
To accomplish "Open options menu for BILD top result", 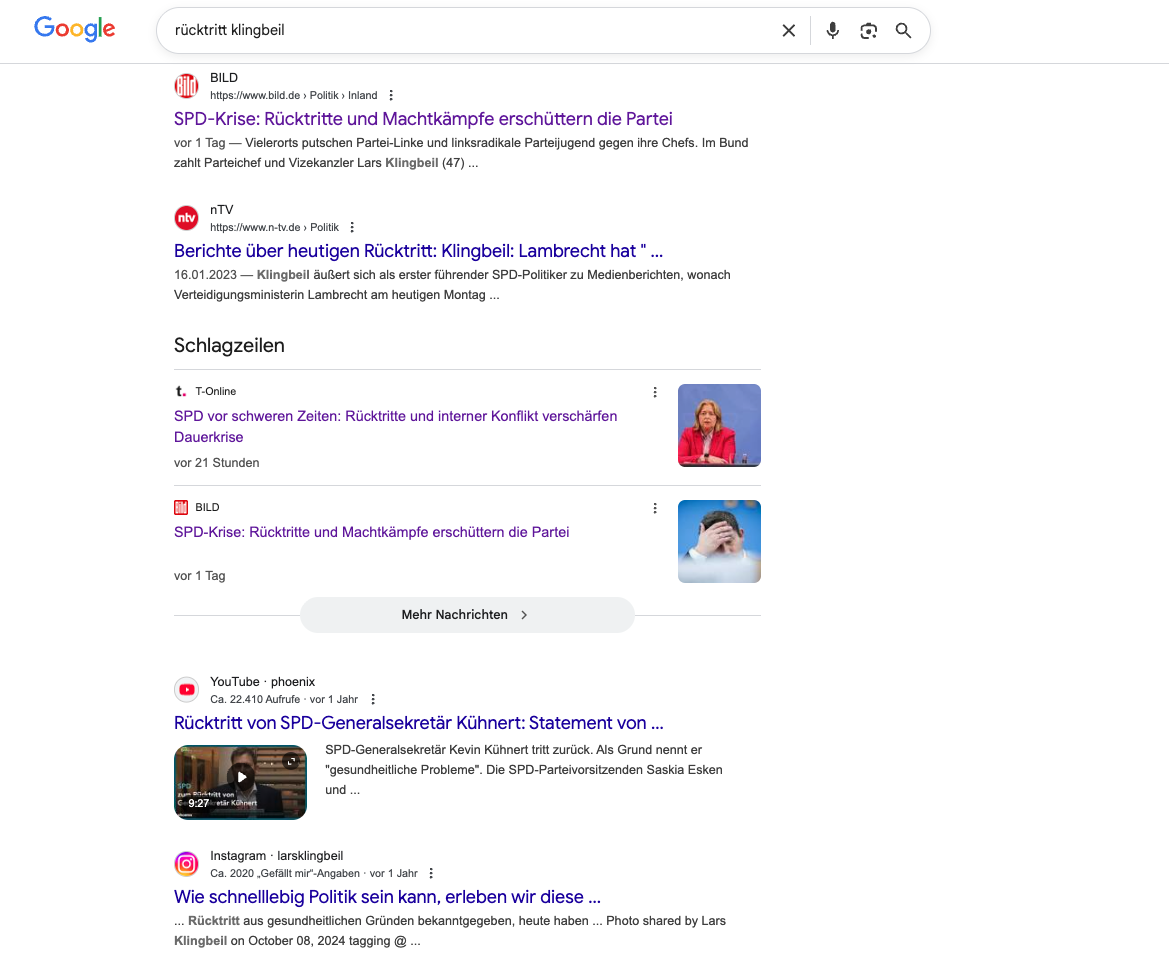I will (x=391, y=95).
